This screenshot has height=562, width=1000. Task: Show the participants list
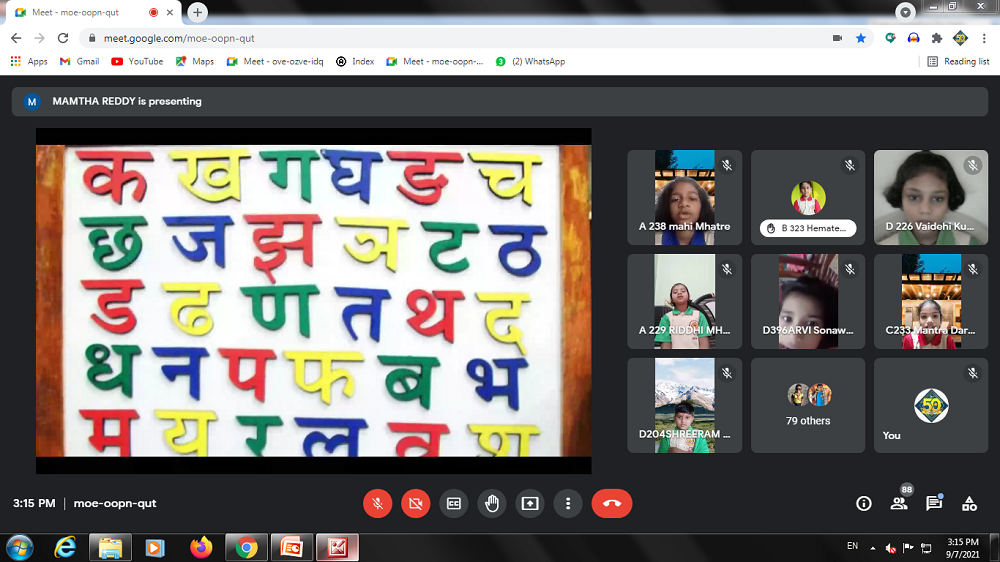tap(899, 504)
